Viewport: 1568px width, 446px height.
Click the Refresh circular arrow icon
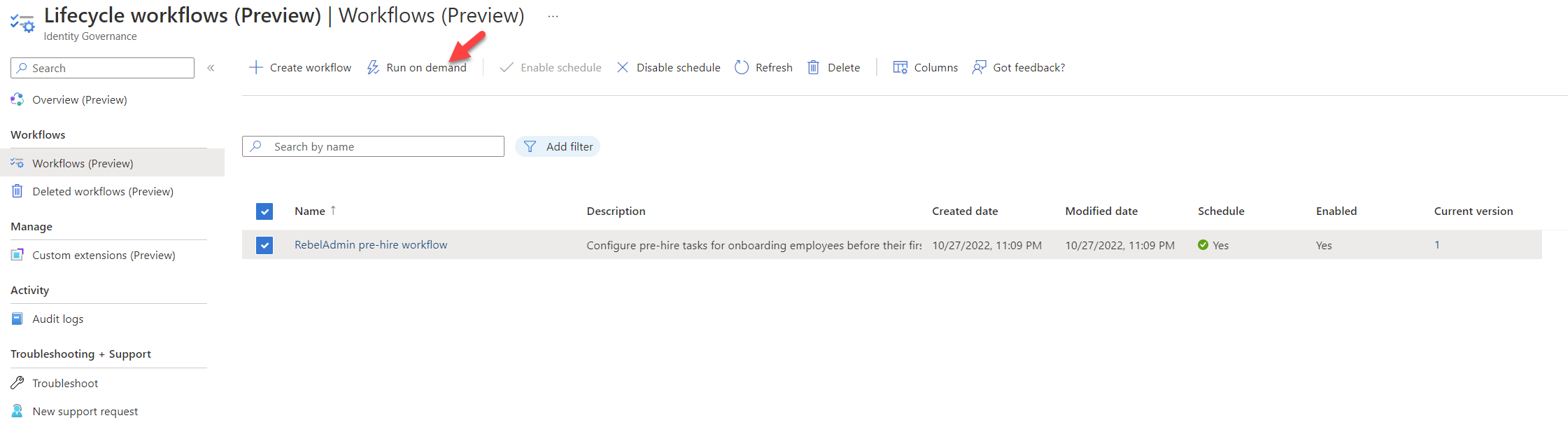742,67
